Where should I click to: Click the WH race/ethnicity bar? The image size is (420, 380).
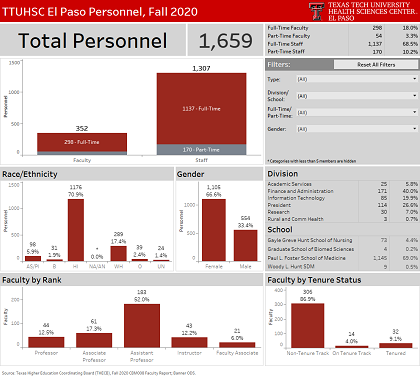pos(118,253)
